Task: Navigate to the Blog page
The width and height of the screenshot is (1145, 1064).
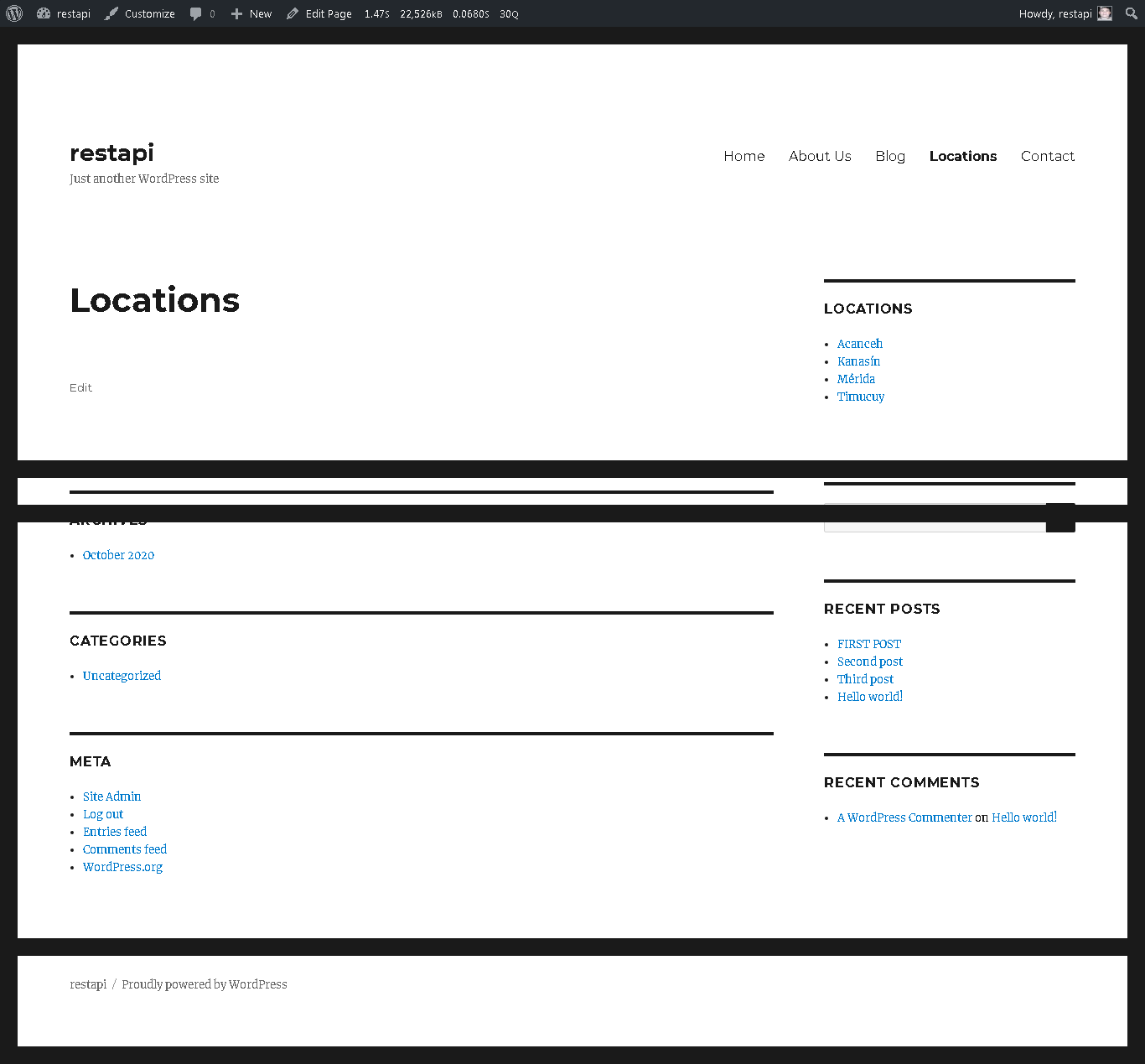Action: pos(890,156)
